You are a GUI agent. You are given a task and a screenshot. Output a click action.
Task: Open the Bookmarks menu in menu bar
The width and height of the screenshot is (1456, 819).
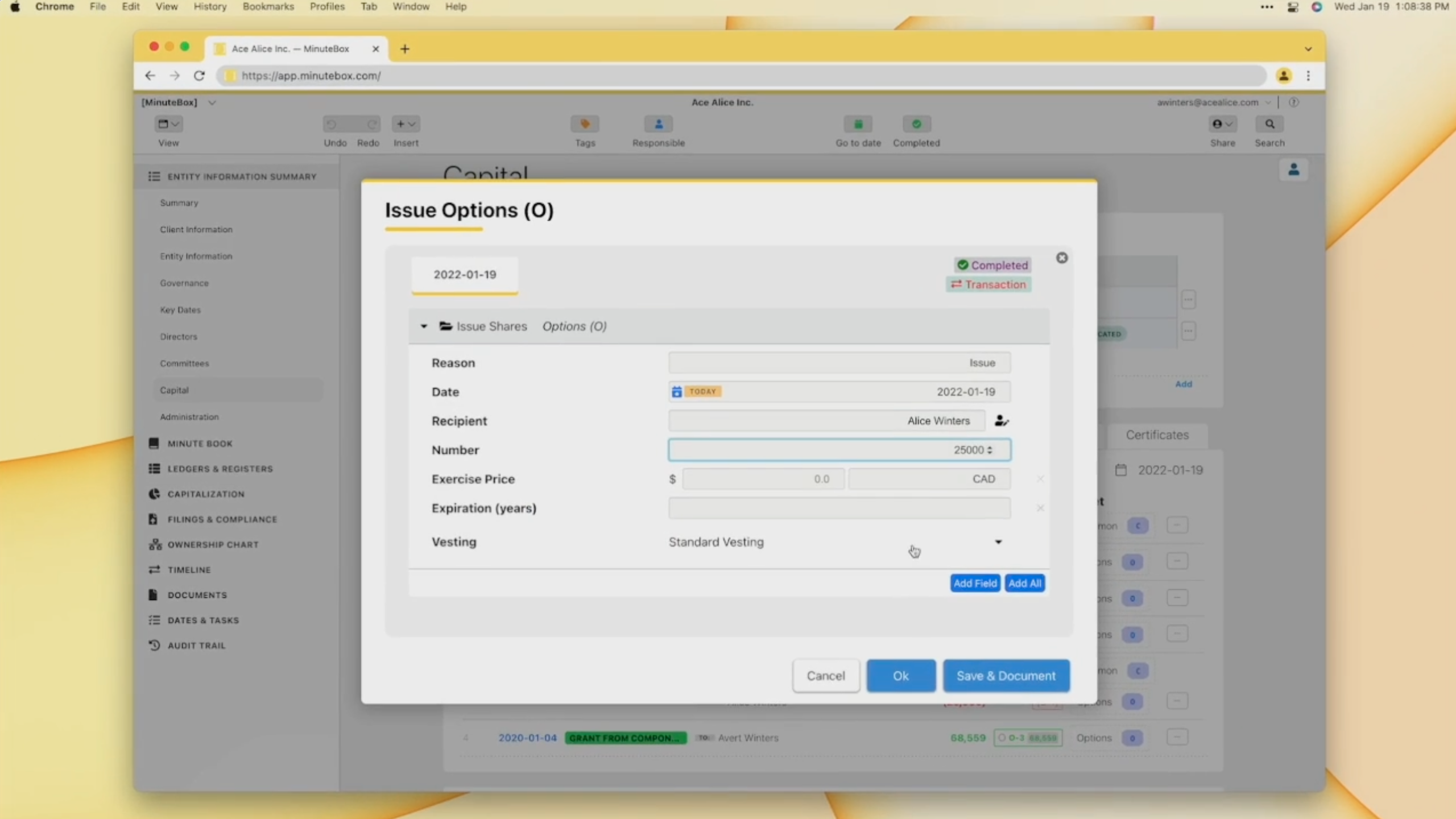click(268, 7)
